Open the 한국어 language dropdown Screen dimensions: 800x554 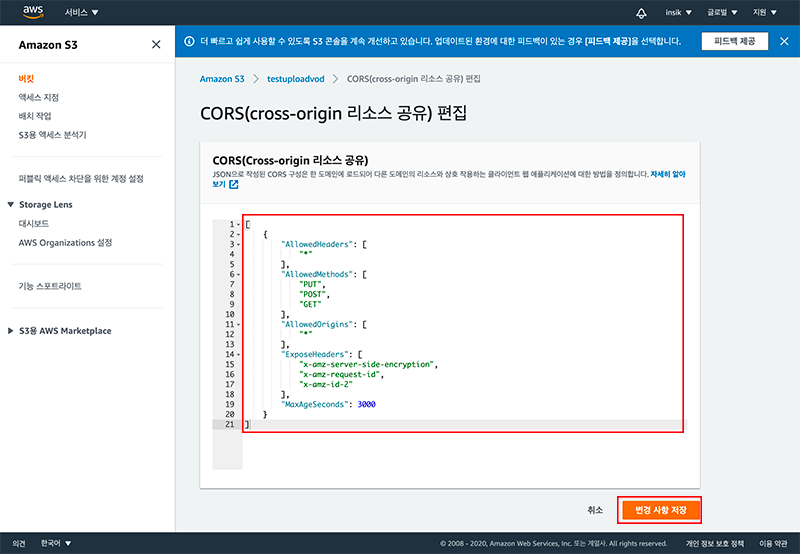click(x=56, y=543)
